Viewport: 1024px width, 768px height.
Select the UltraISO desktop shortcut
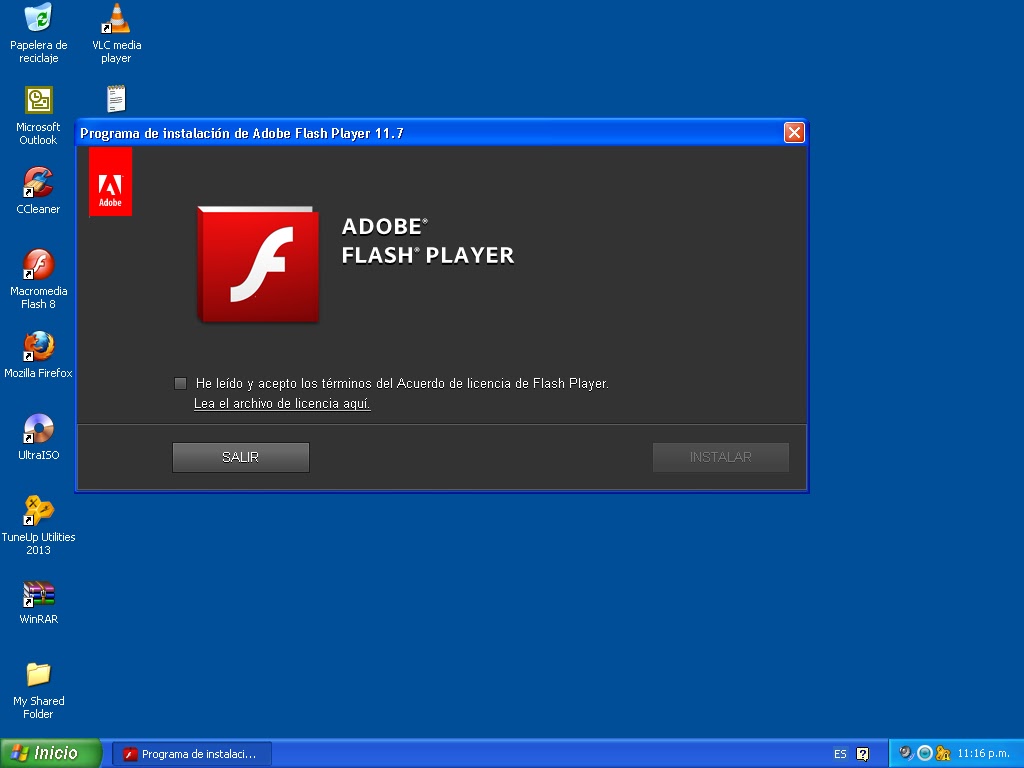coord(39,436)
